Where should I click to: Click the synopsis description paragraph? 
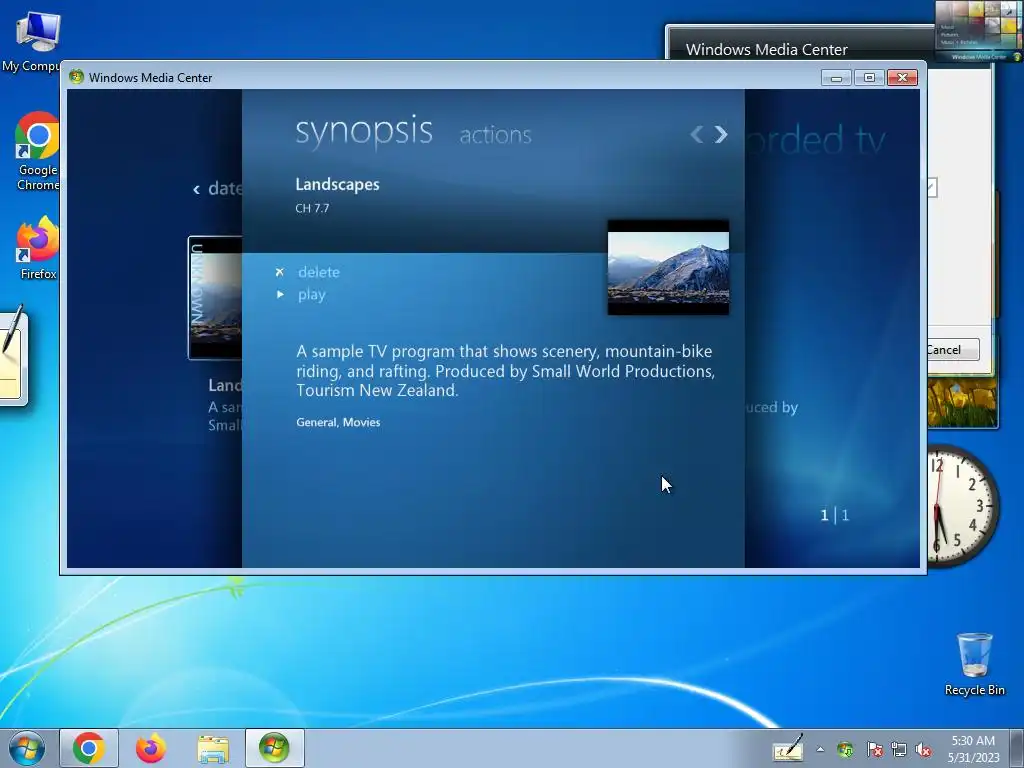point(505,371)
